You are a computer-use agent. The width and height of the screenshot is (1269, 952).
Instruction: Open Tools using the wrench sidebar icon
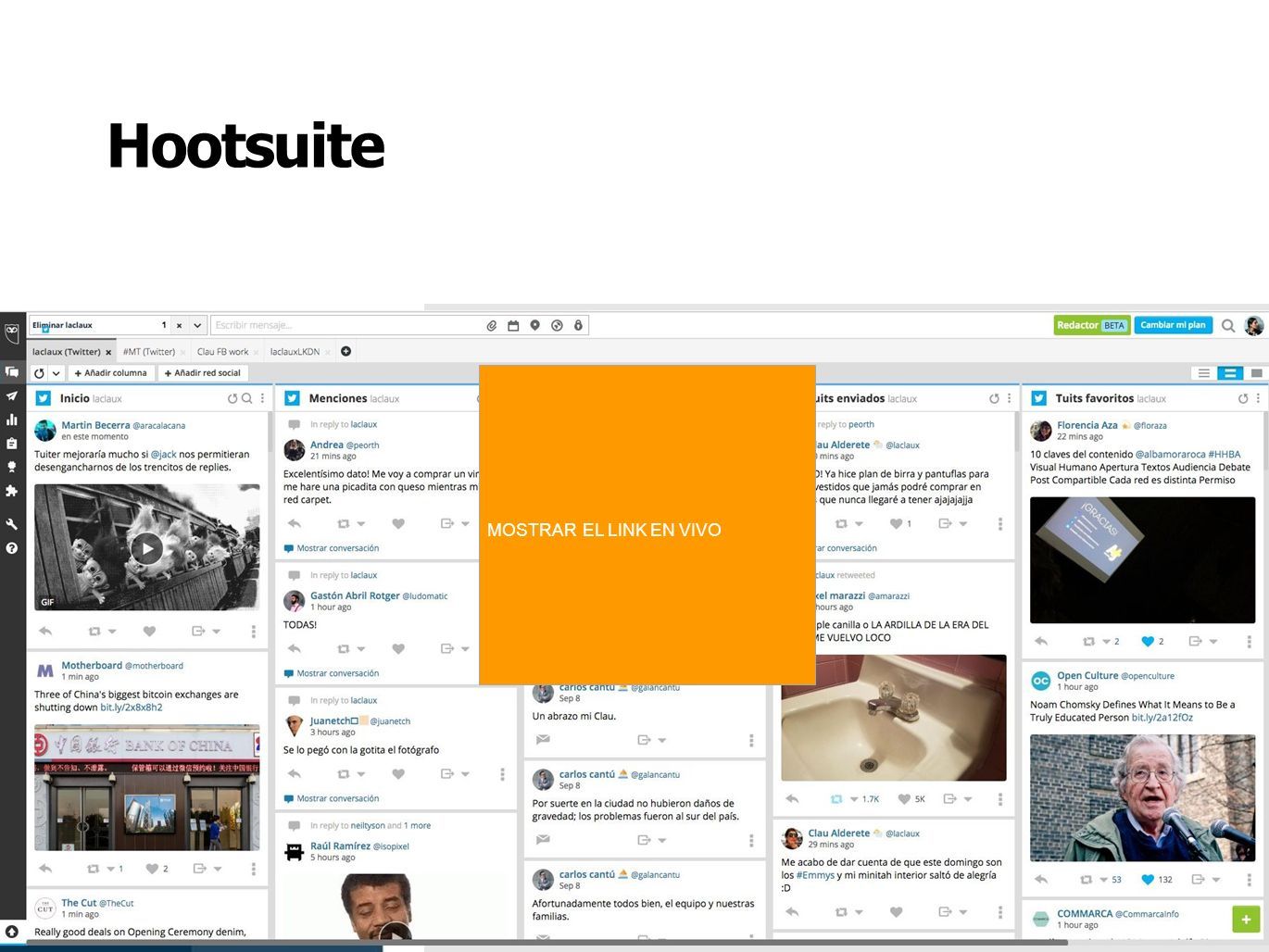tap(12, 524)
